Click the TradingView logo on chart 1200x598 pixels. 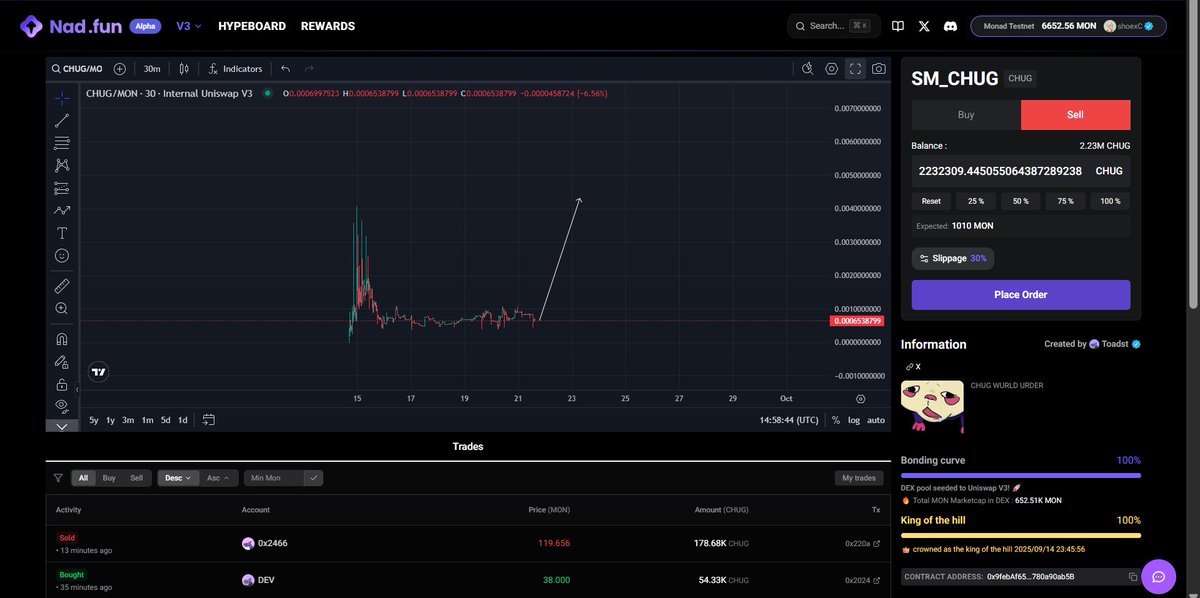click(98, 372)
